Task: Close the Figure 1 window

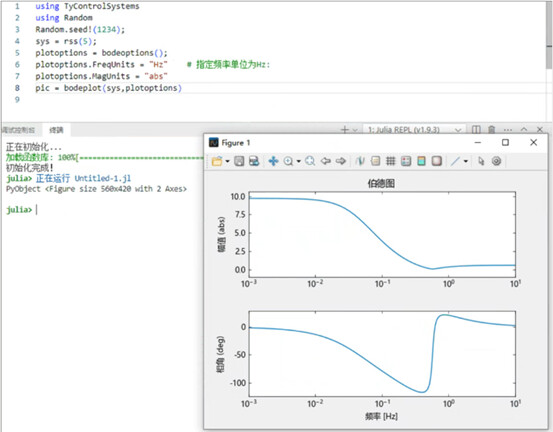Action: point(534,142)
